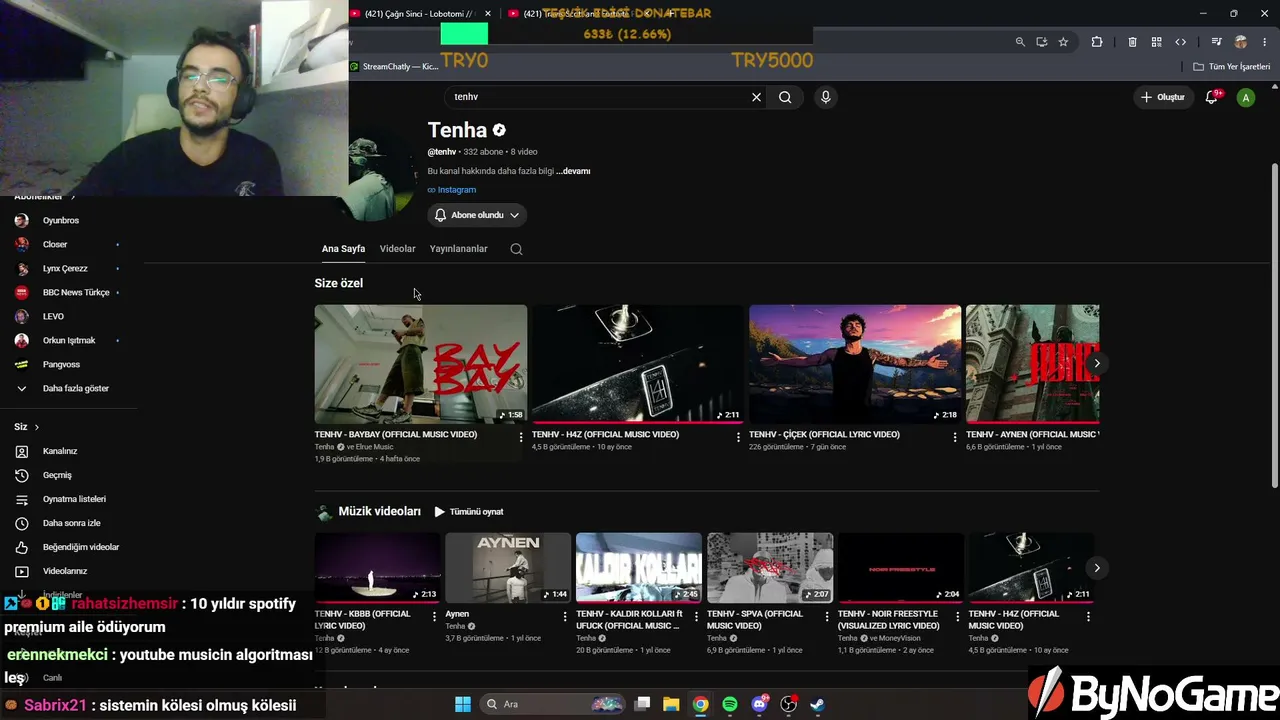This screenshot has height=720, width=1280.
Task: Open the Aynen video thumbnail
Action: (508, 567)
